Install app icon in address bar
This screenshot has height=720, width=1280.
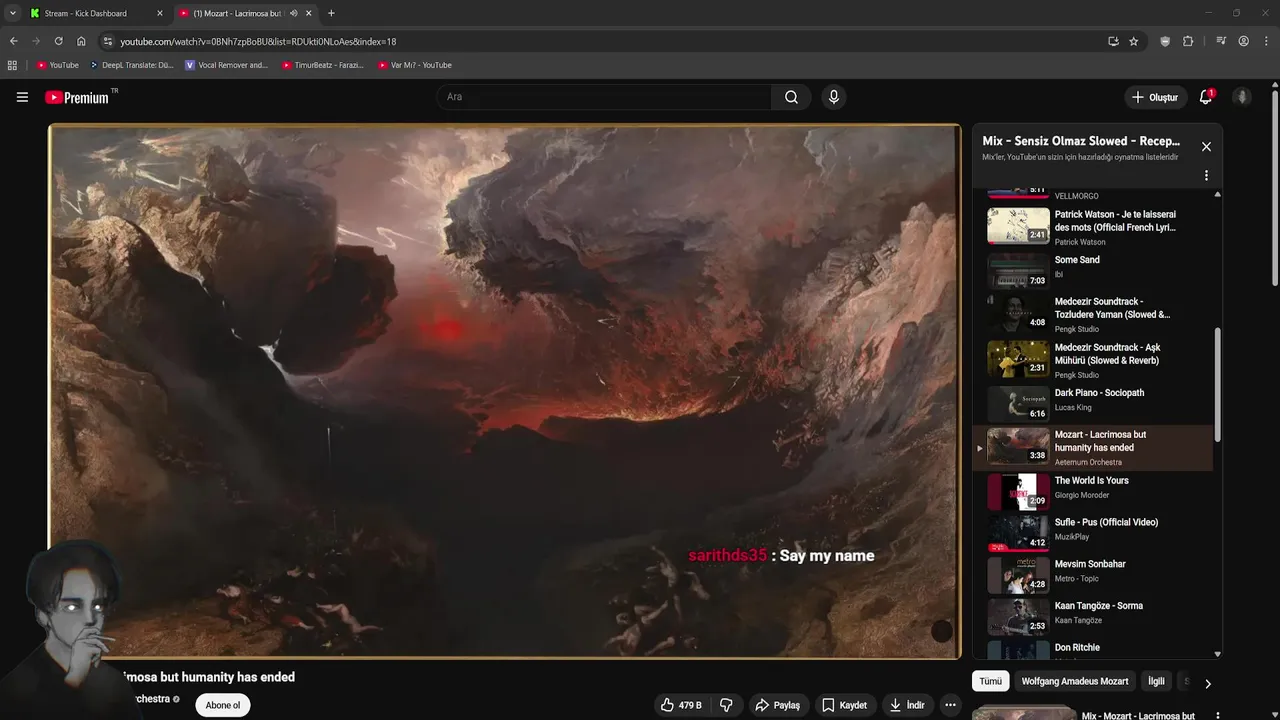[x=1113, y=41]
